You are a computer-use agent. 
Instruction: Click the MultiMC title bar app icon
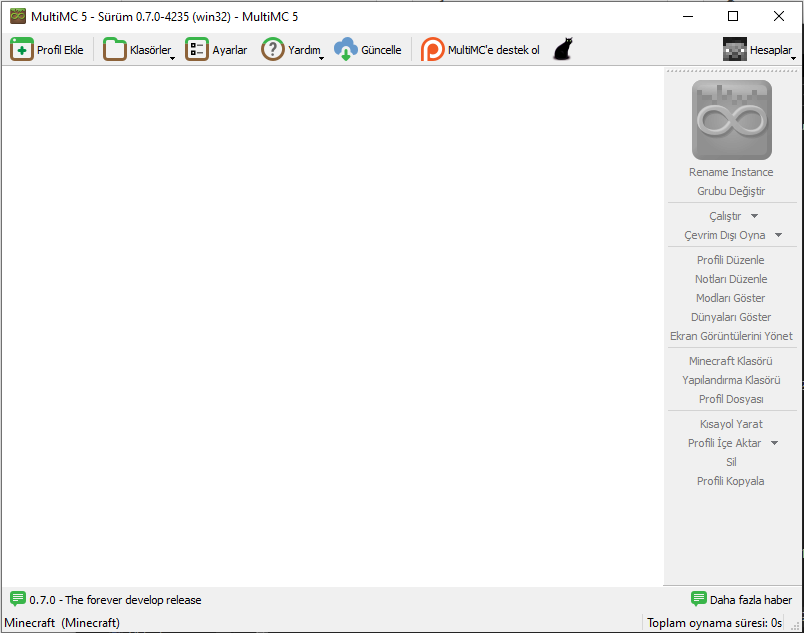pyautogui.click(x=18, y=16)
